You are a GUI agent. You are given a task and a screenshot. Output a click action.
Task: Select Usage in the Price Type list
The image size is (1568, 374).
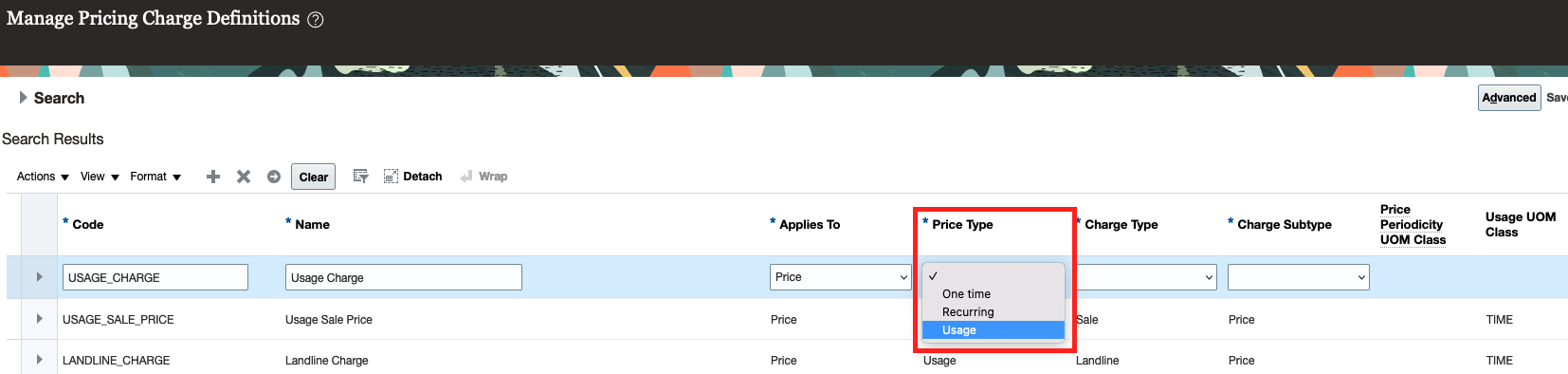994,330
